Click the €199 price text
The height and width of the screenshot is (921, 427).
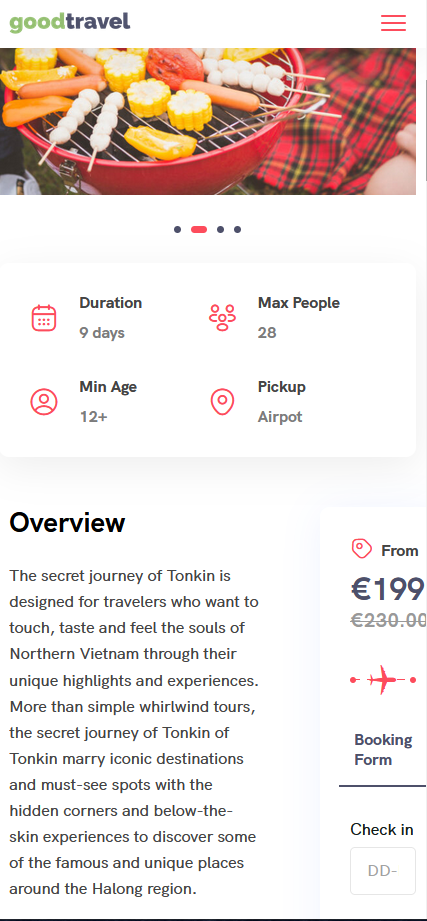click(x=388, y=590)
